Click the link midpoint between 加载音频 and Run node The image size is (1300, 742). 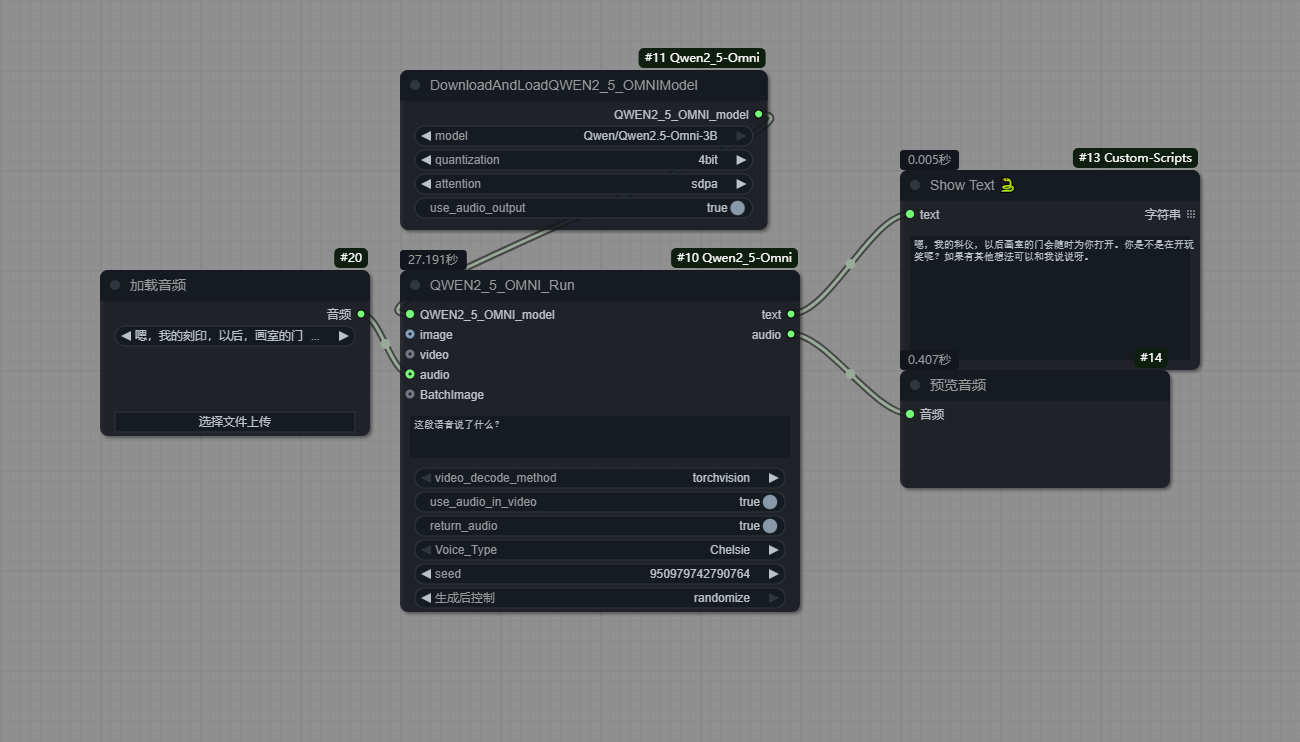click(x=386, y=344)
